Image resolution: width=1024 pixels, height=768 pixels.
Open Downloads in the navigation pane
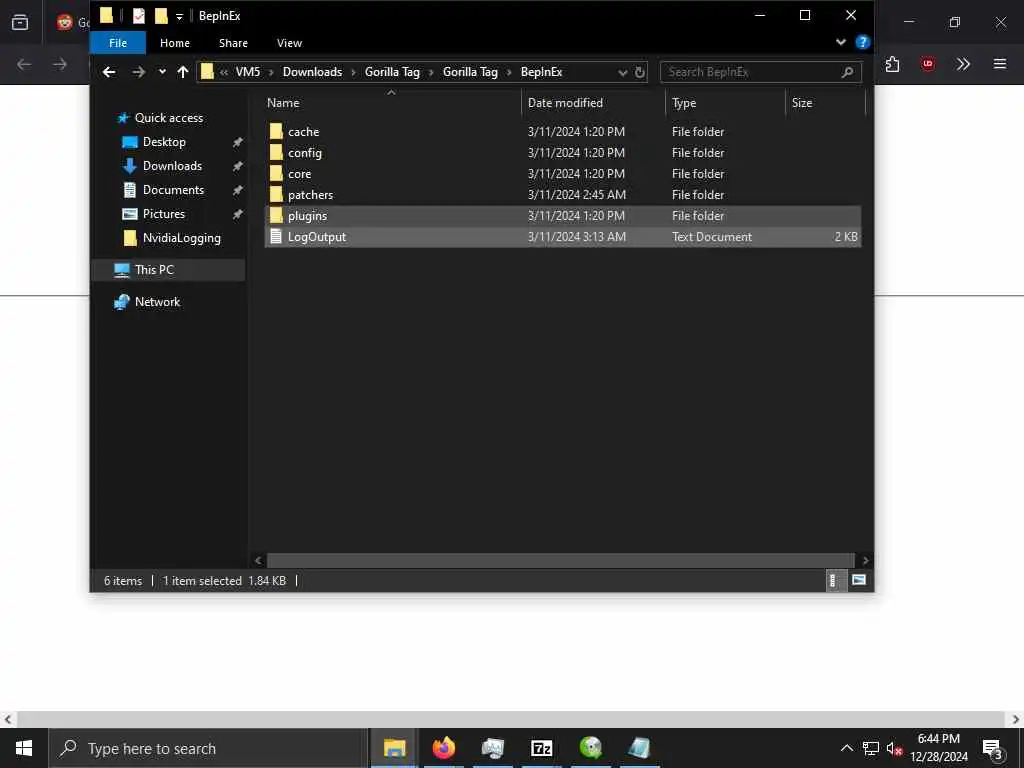[172, 166]
